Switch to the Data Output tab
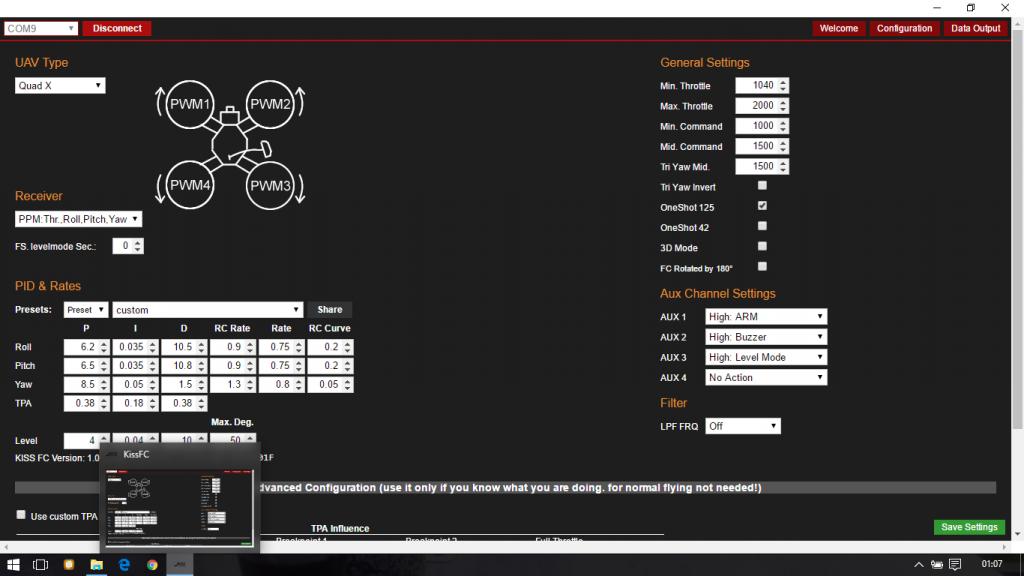 point(975,28)
